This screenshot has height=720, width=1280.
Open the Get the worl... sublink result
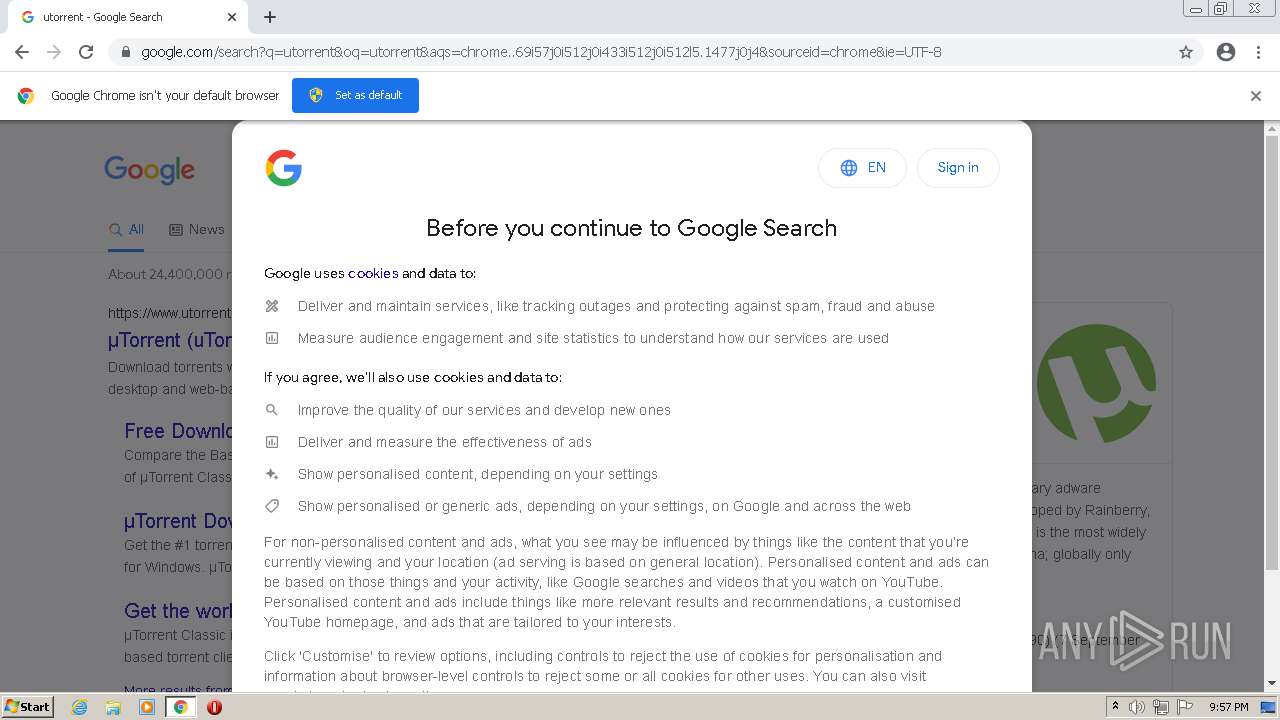coord(178,611)
